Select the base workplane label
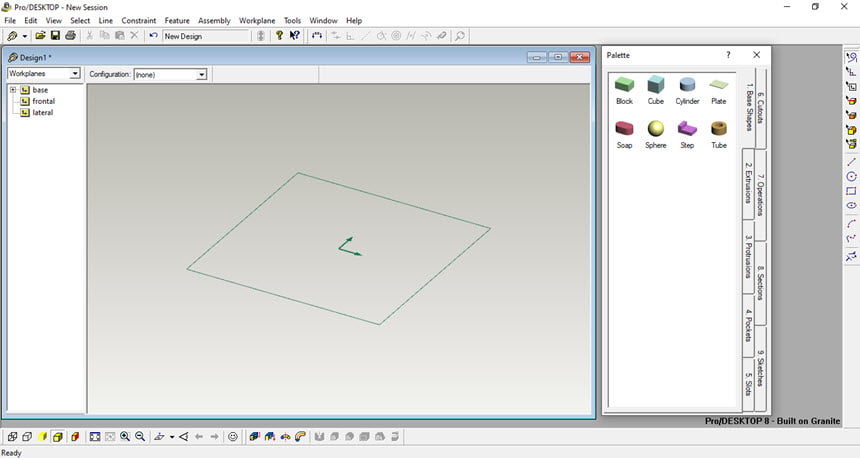 40,89
